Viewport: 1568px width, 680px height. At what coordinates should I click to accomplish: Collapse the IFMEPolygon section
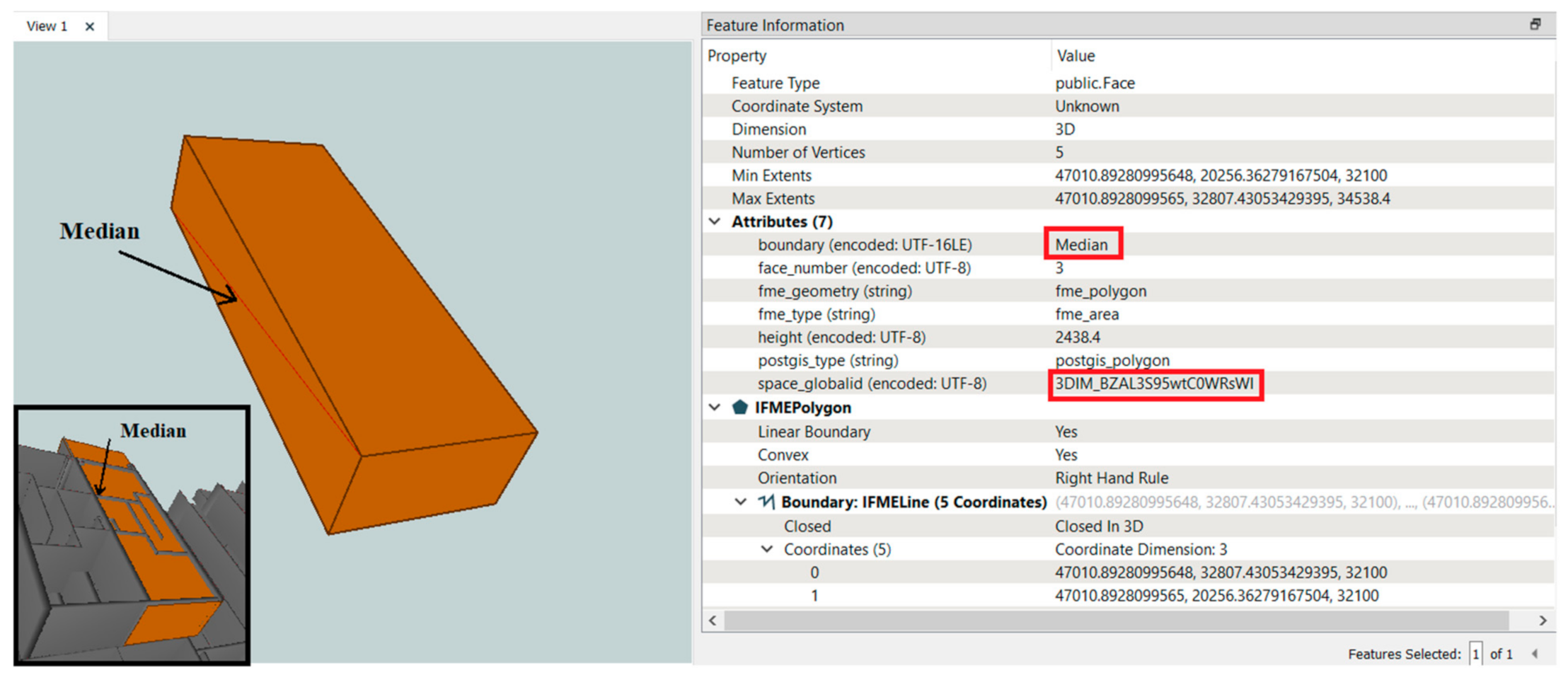(x=715, y=408)
